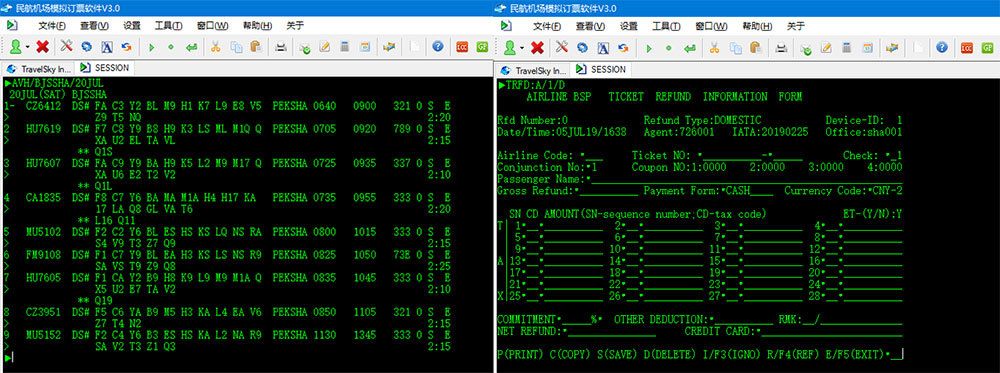Open the crossed tools settings icon in left window
1000x373 pixels.
point(66,46)
